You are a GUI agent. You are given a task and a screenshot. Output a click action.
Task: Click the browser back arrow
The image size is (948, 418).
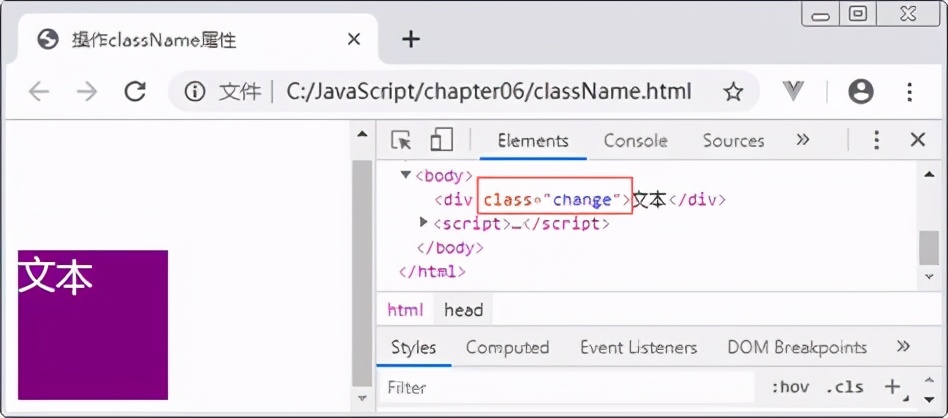click(39, 92)
